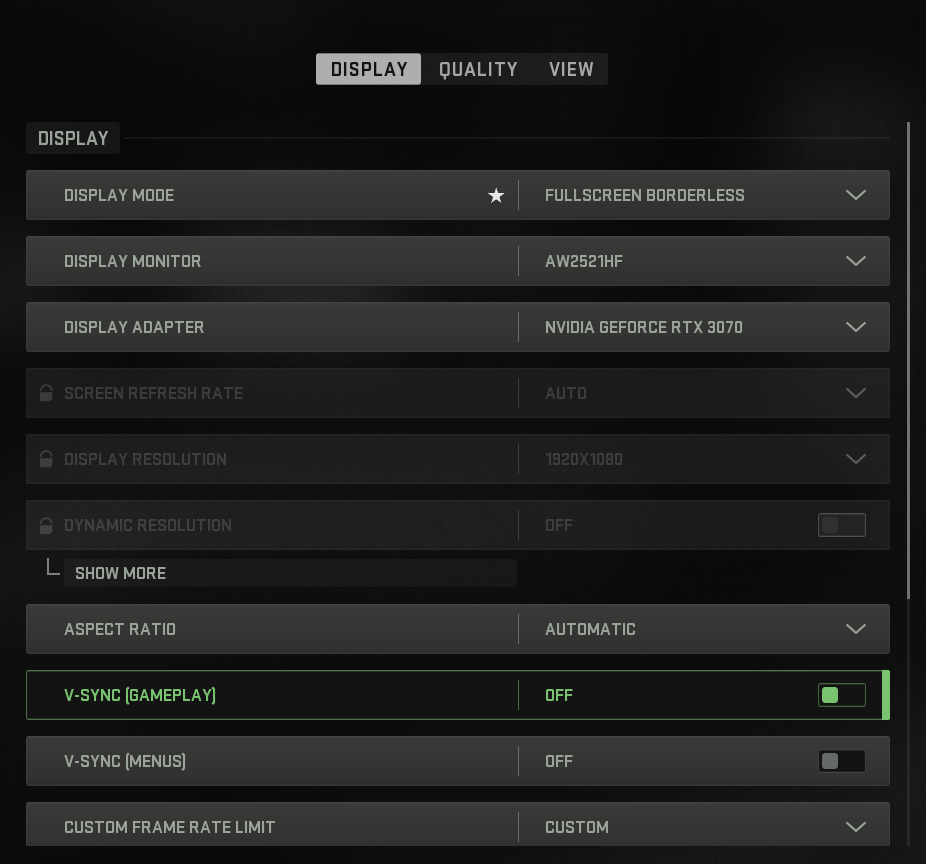Select the V-Sync (Gameplay) row
This screenshot has width=926, height=864.
(300, 695)
